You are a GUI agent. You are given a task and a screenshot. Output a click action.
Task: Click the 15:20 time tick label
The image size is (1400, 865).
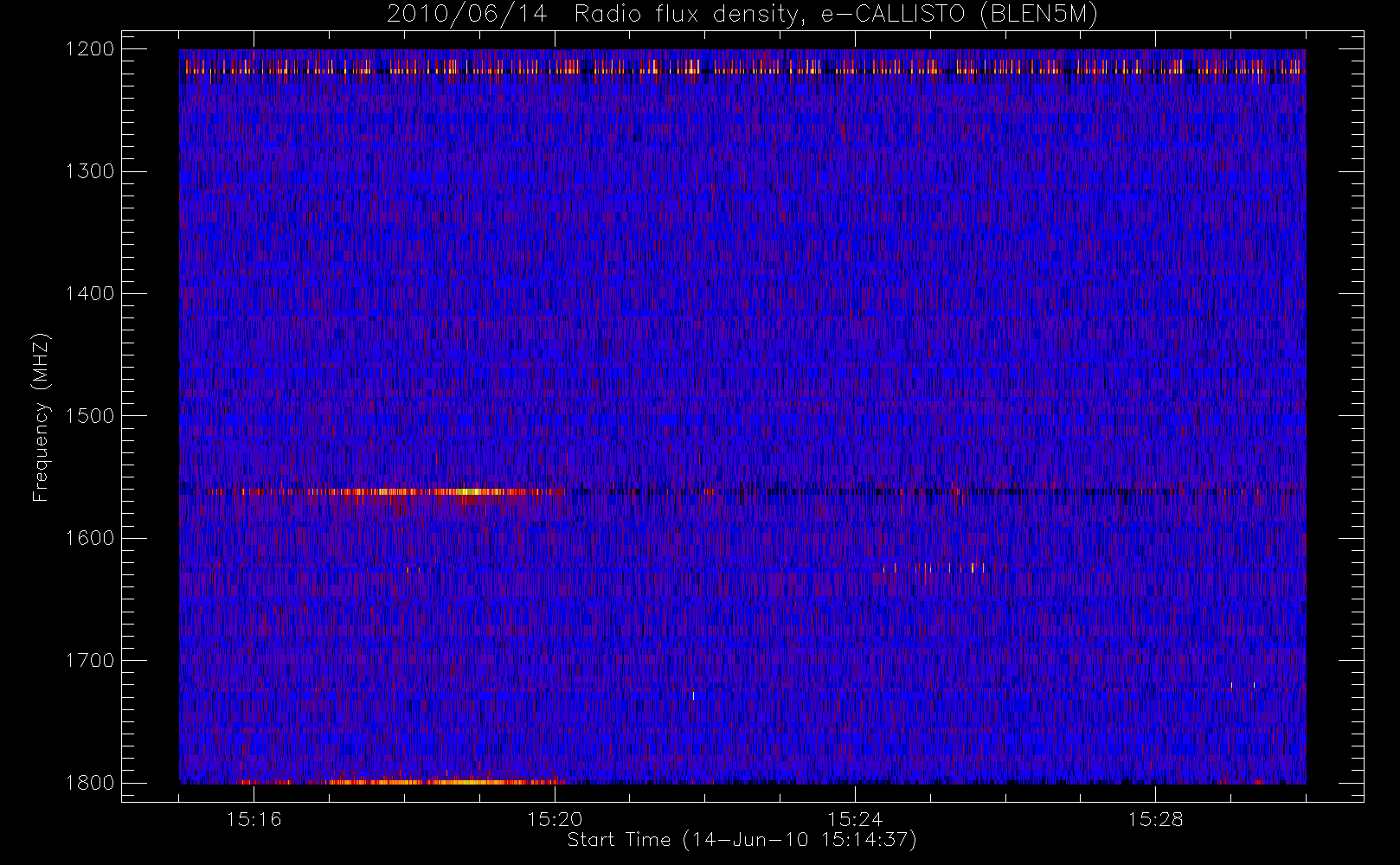pyautogui.click(x=554, y=818)
